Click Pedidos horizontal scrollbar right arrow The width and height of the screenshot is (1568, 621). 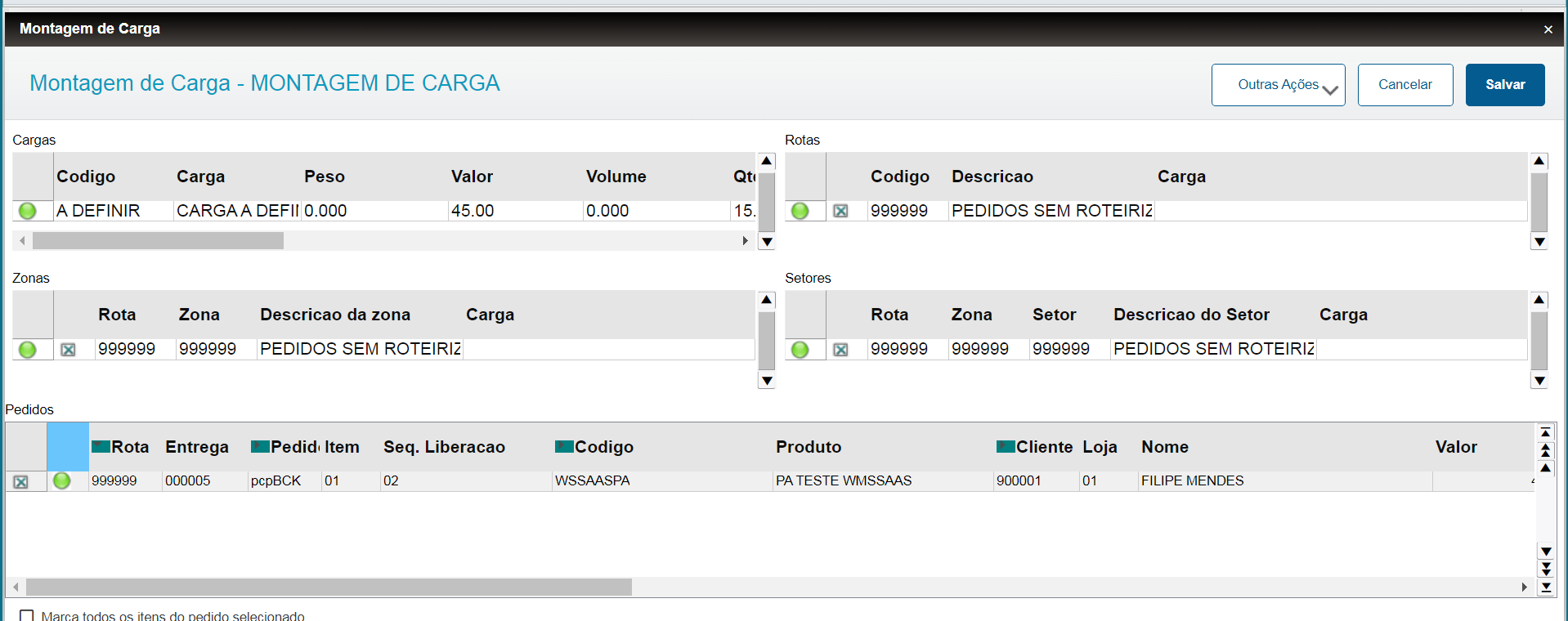point(1524,587)
